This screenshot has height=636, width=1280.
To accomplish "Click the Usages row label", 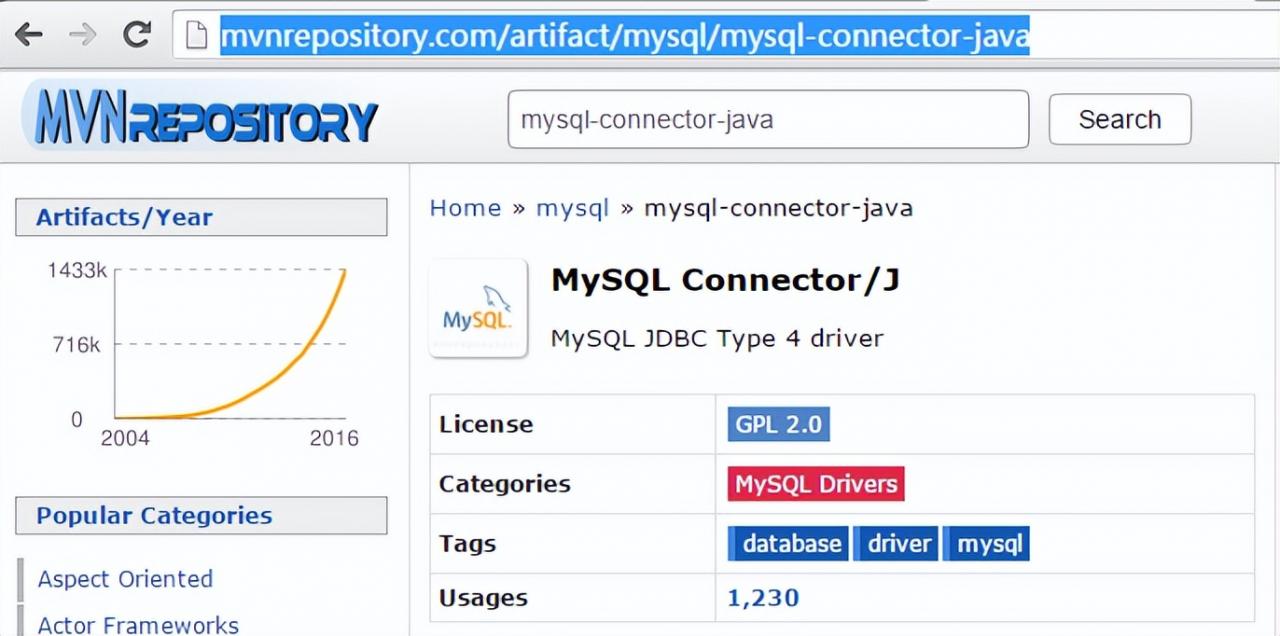I will click(483, 598).
